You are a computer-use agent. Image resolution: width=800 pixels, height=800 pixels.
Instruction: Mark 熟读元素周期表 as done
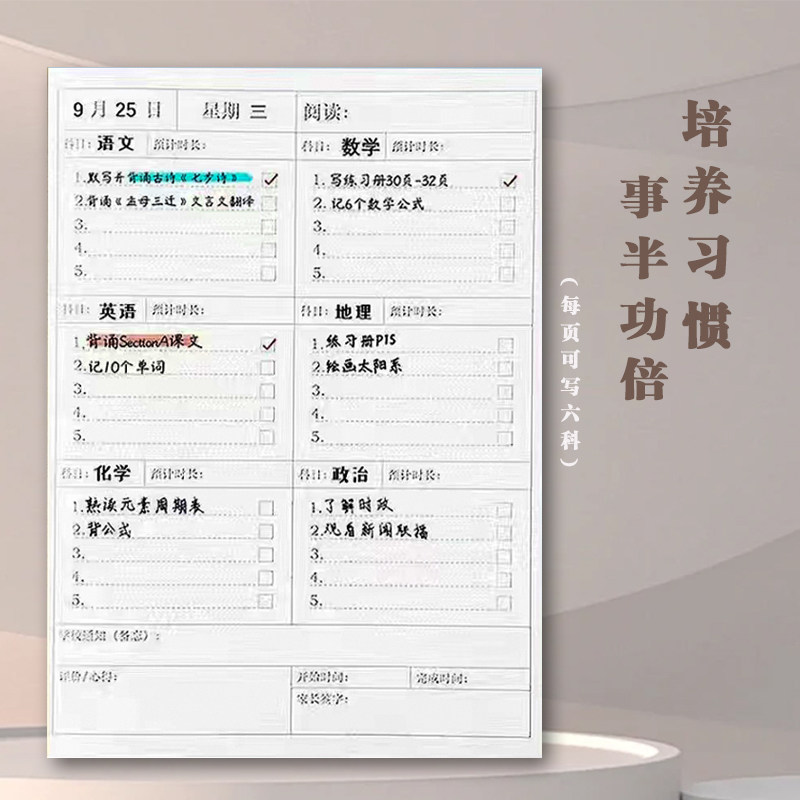(266, 508)
